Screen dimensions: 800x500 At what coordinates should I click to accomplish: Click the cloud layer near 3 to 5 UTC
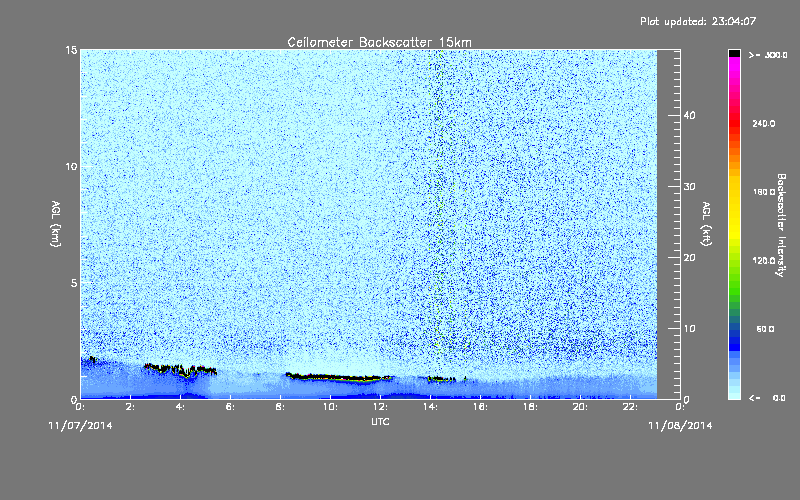(180, 370)
